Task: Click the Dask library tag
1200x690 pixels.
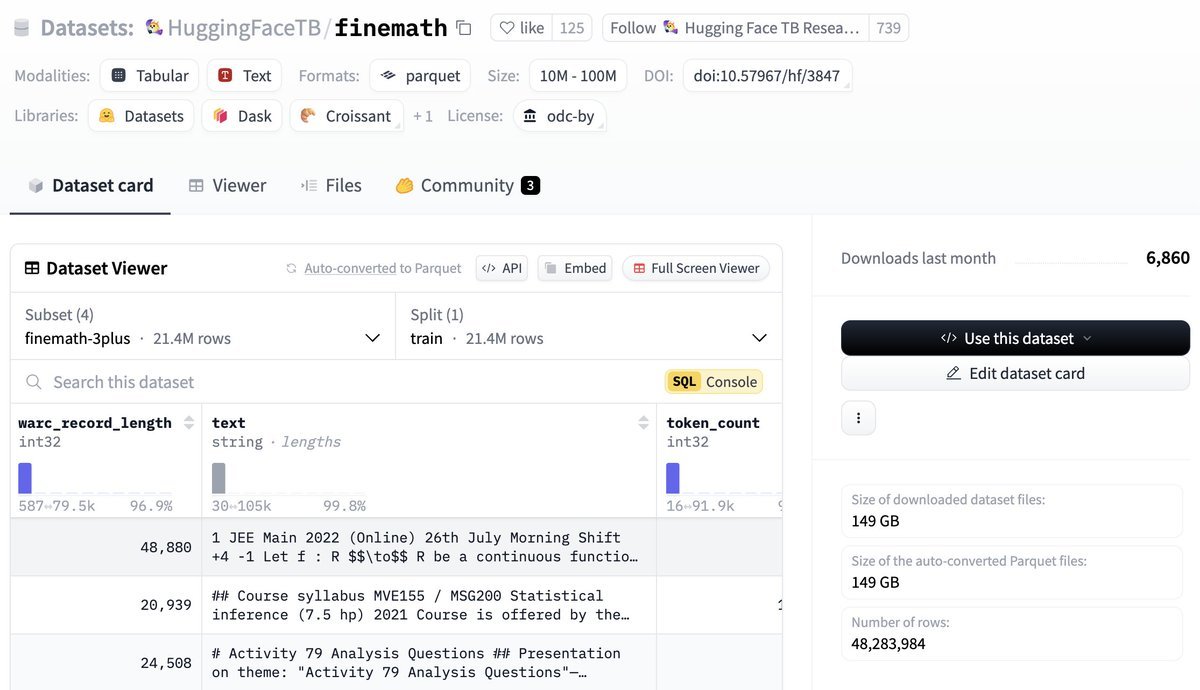Action: (x=242, y=116)
